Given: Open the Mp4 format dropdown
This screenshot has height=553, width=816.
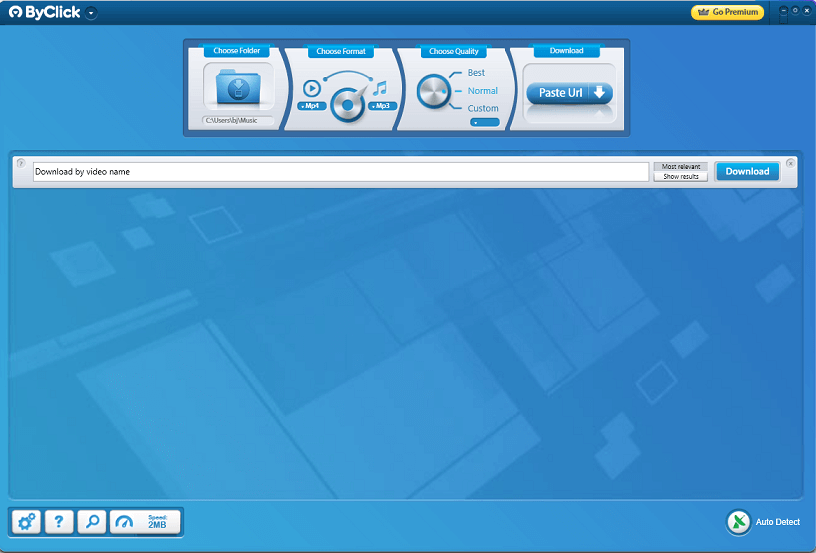Looking at the screenshot, I should [311, 106].
